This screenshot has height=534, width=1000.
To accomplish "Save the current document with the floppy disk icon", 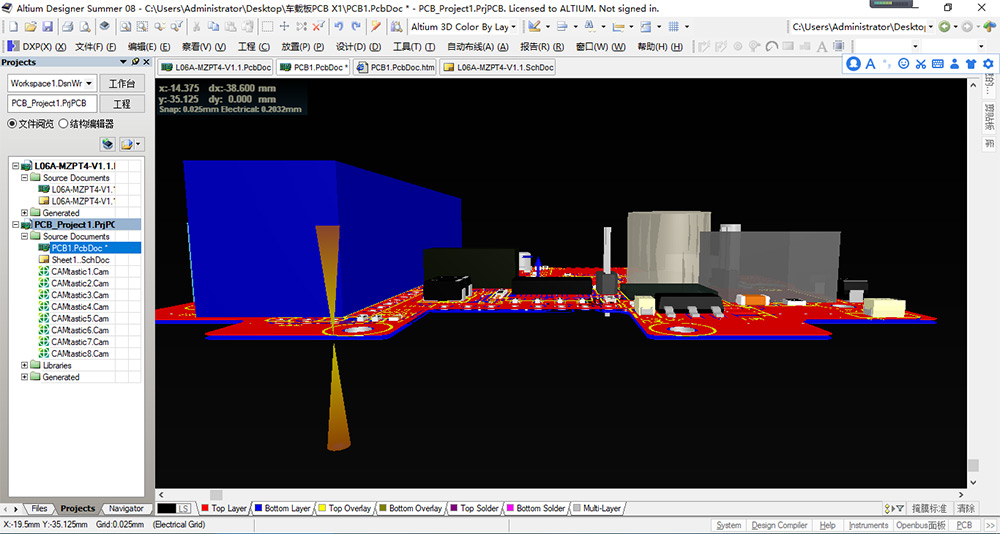I will pyautogui.click(x=47, y=27).
